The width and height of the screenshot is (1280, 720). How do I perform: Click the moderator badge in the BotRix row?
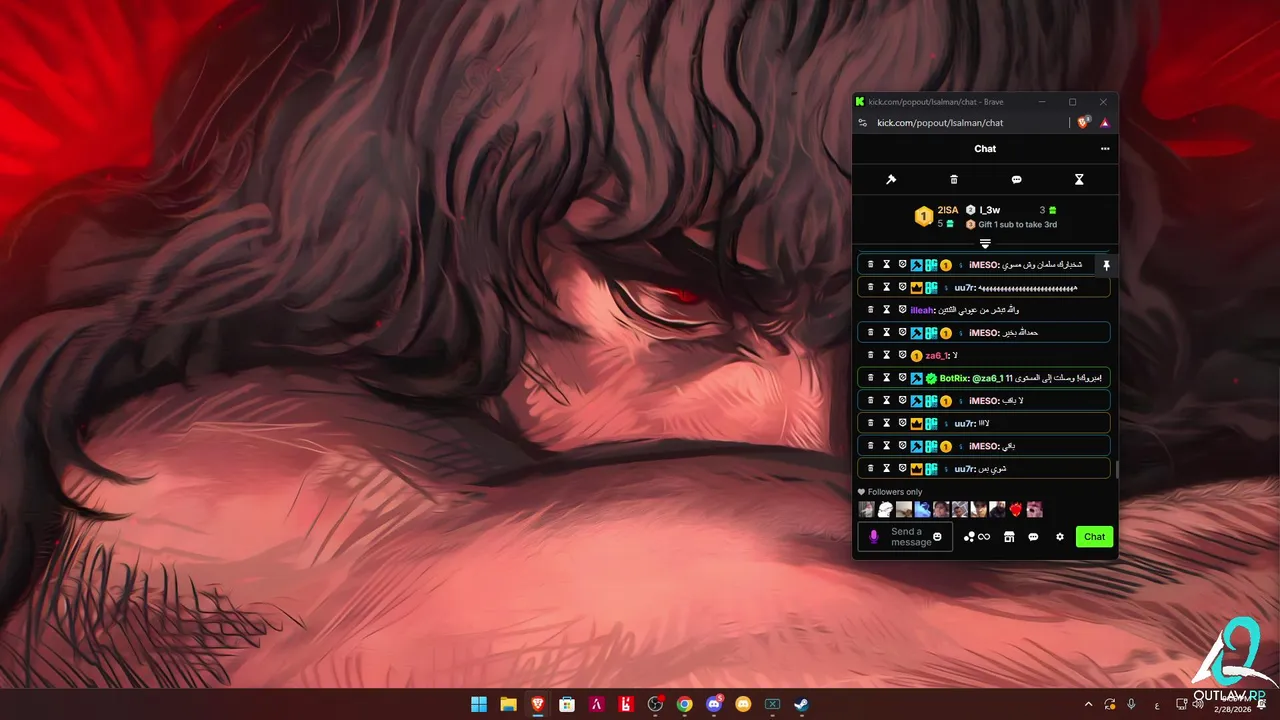[x=916, y=378]
